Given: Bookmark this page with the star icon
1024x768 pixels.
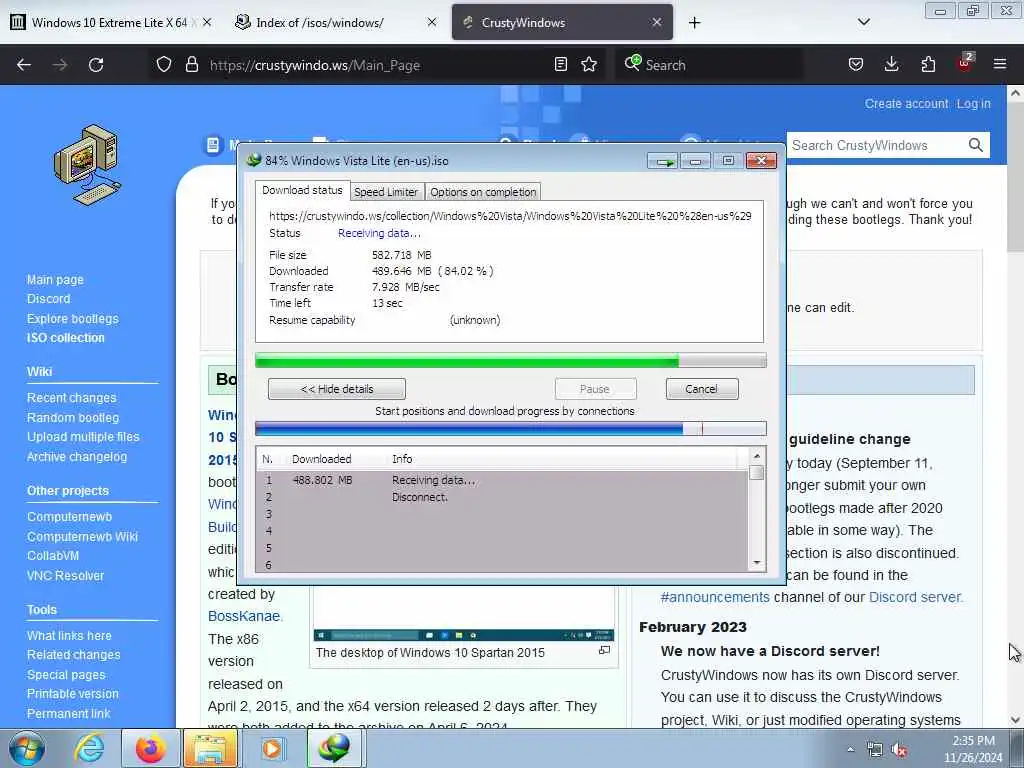Looking at the screenshot, I should (x=589, y=65).
